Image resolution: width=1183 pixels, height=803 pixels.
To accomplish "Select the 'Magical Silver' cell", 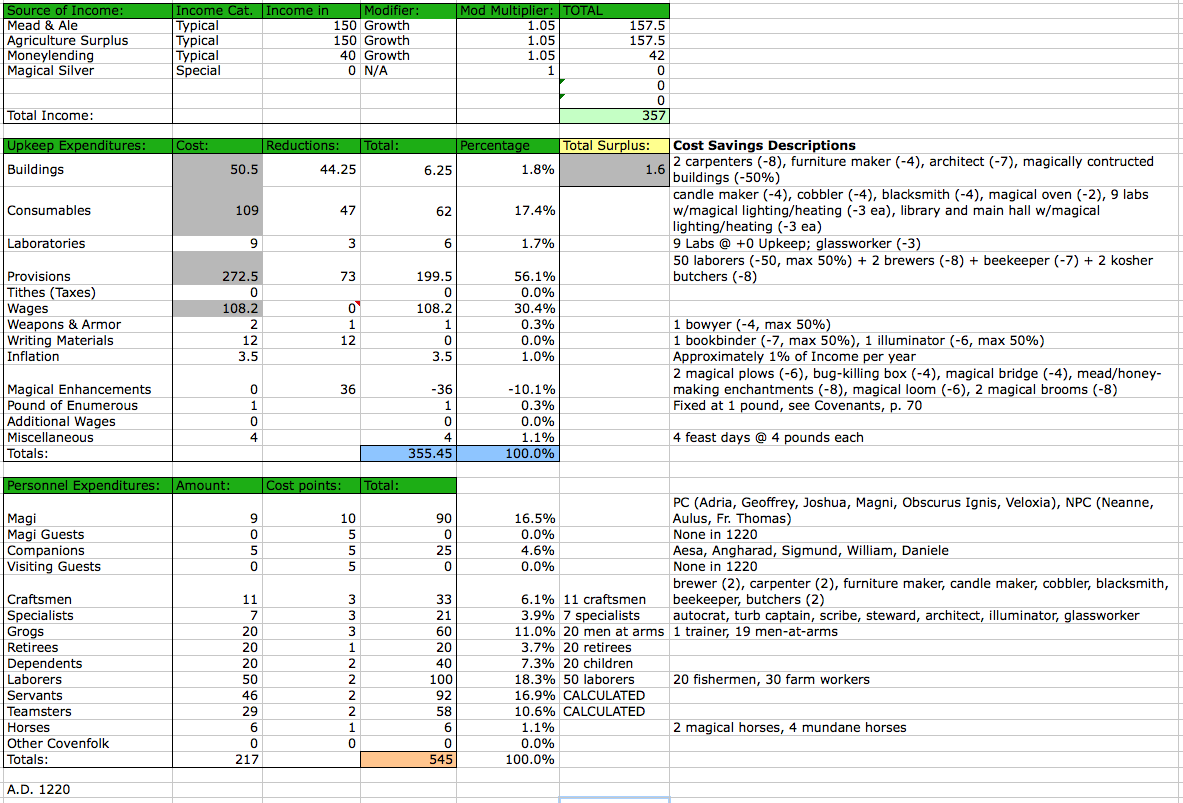I will (x=88, y=71).
